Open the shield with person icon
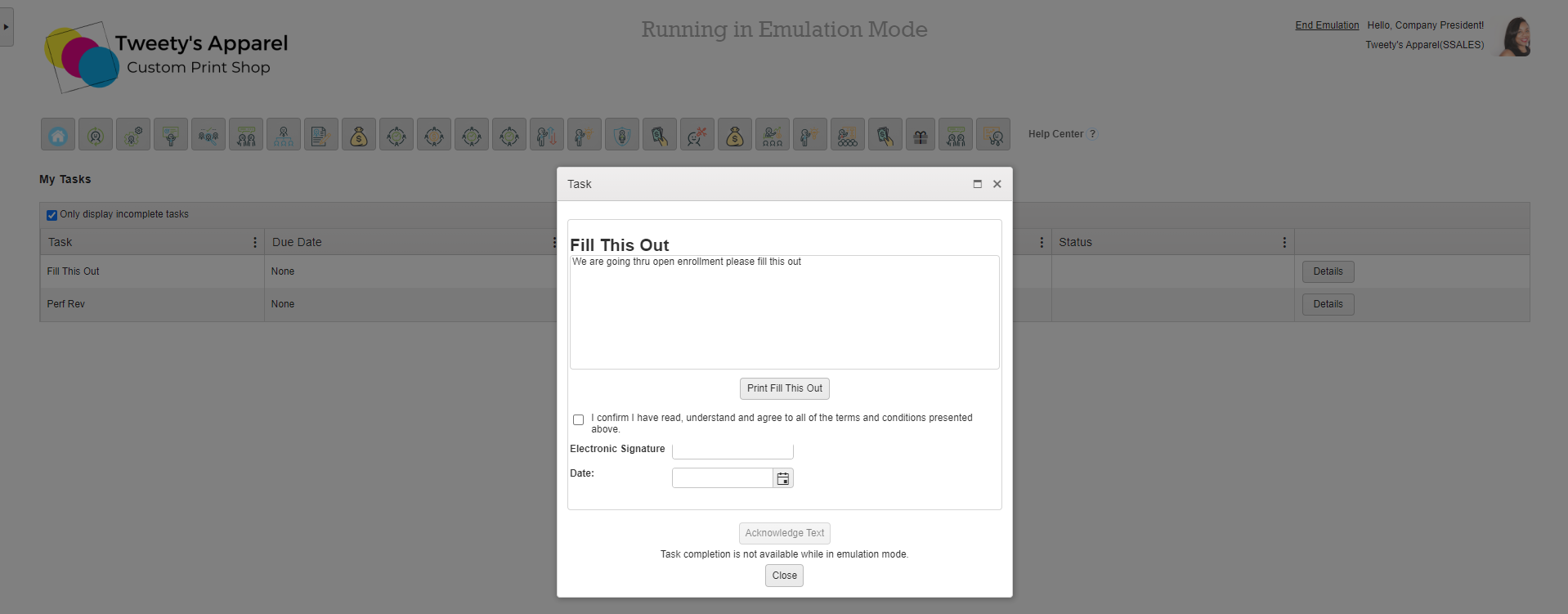1568x614 pixels. tap(622, 134)
